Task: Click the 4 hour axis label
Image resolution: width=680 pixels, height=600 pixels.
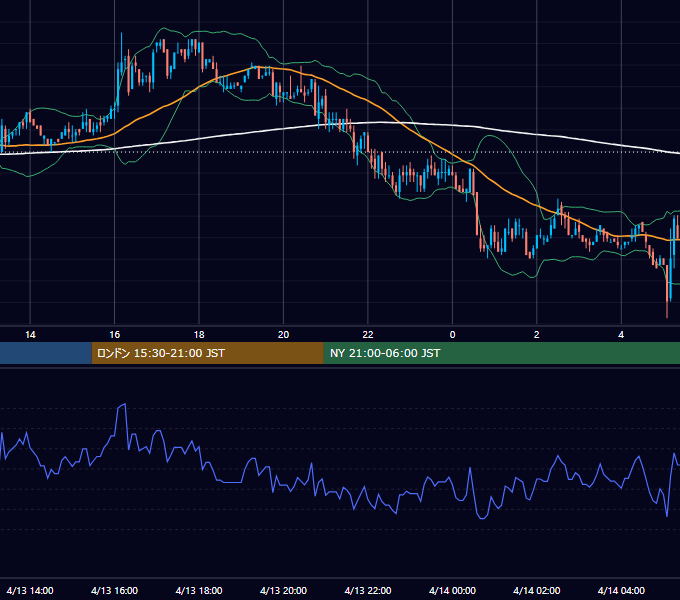Action: 621,335
